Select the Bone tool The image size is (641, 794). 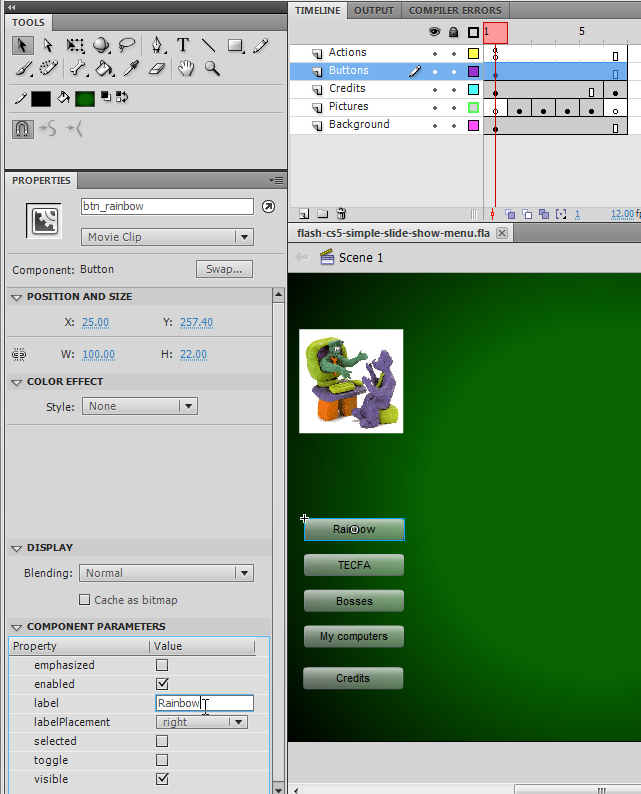tap(78, 68)
